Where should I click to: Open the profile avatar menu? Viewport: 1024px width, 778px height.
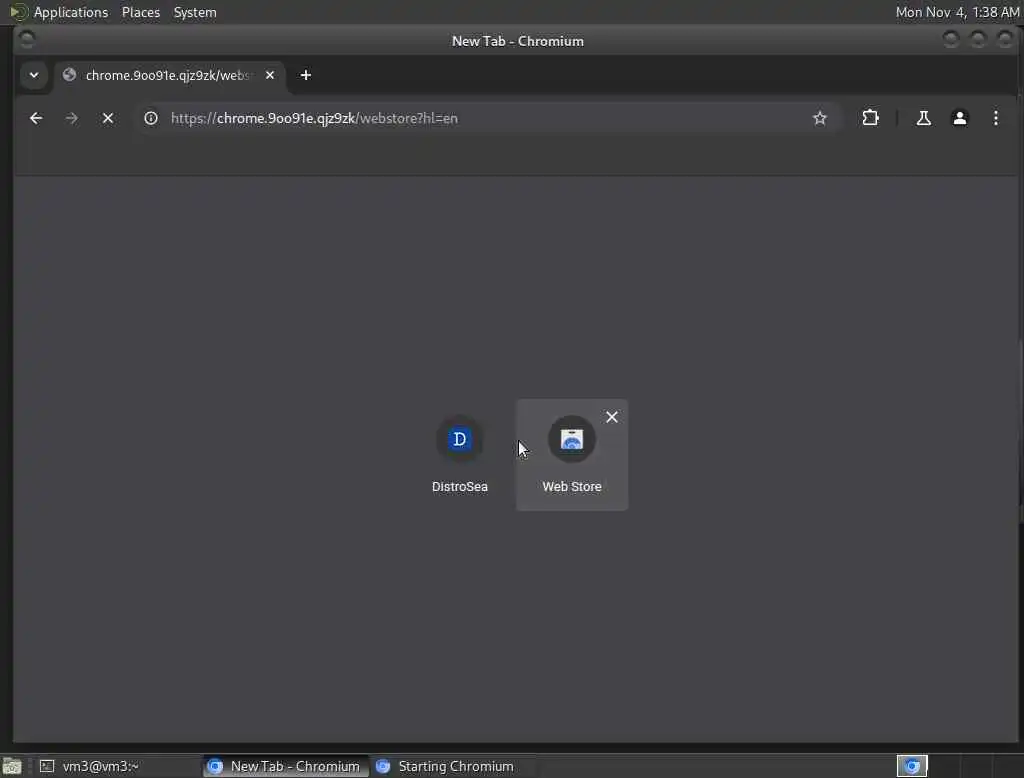pyautogui.click(x=959, y=118)
